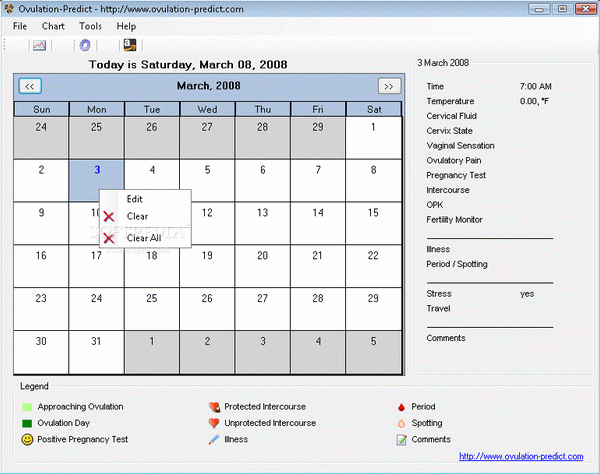This screenshot has width=600, height=474.
Task: Open the File menu
Action: (x=20, y=26)
